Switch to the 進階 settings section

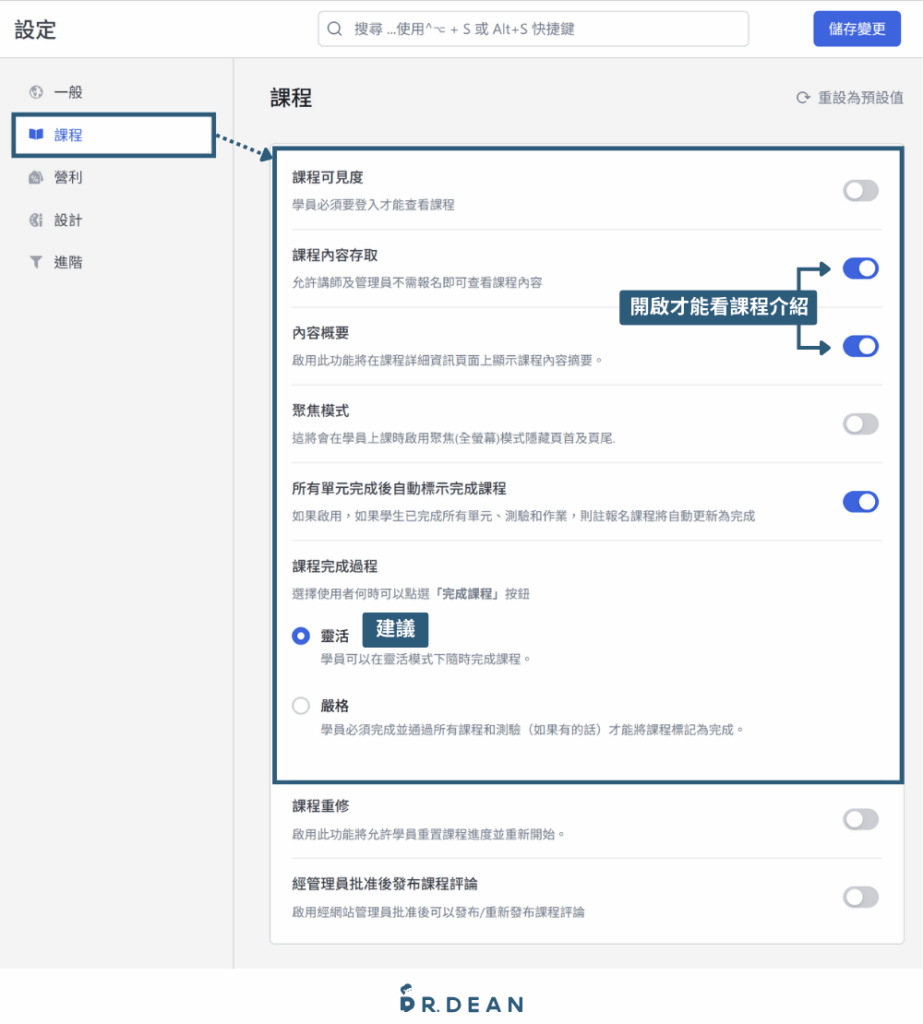pyautogui.click(x=70, y=262)
